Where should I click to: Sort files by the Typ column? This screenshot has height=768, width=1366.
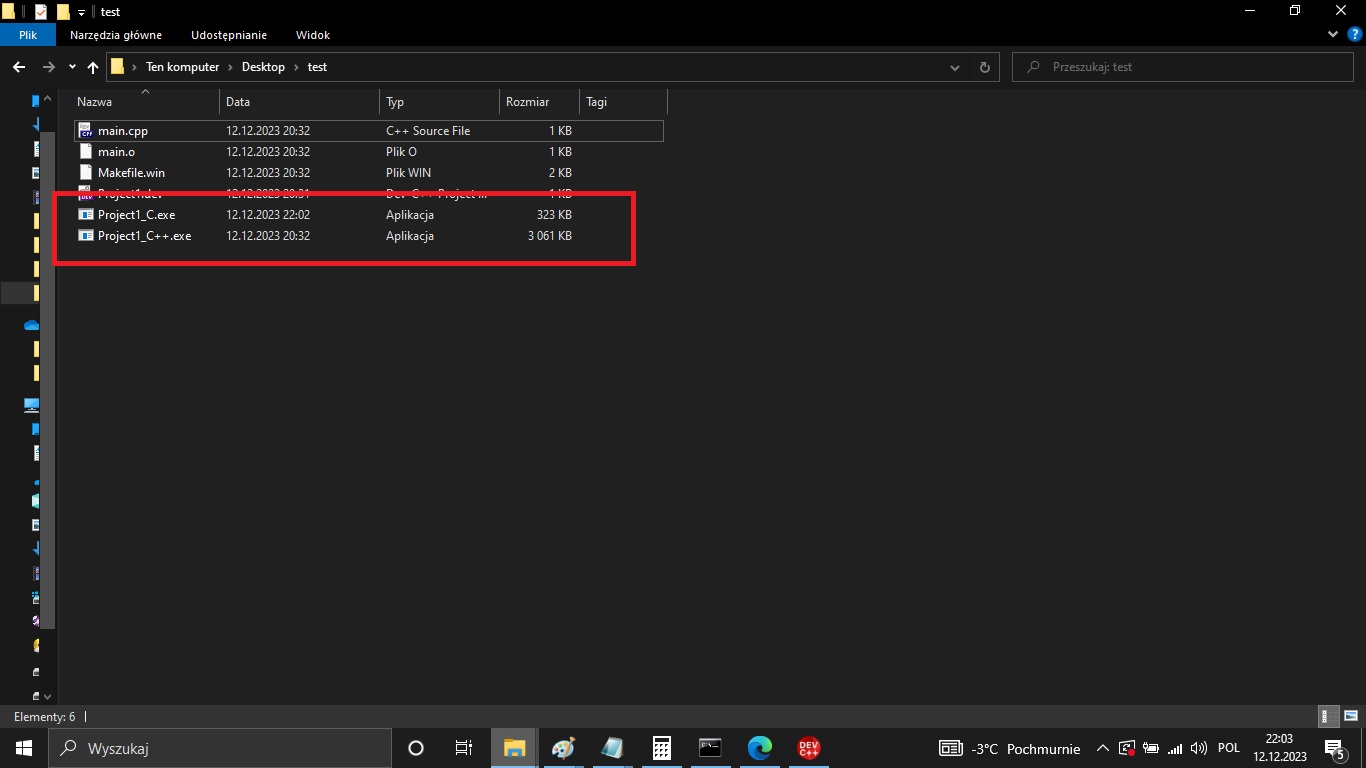[x=439, y=102]
